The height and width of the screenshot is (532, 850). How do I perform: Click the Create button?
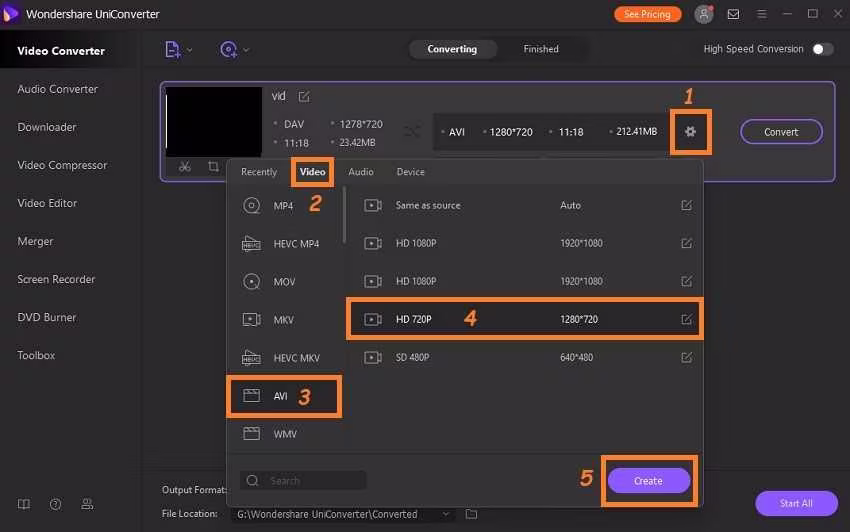(648, 481)
